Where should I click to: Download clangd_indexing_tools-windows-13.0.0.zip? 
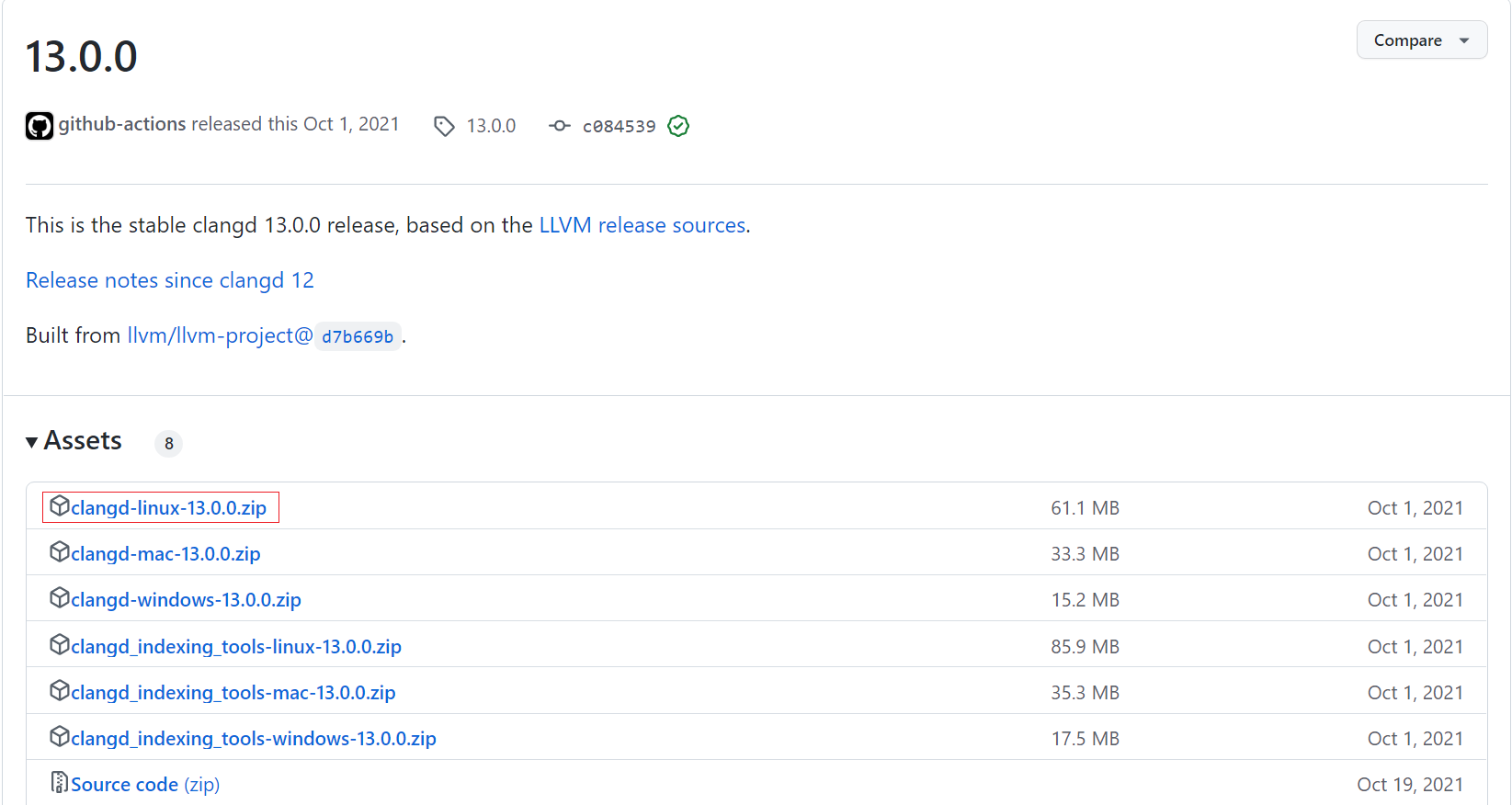tap(254, 739)
